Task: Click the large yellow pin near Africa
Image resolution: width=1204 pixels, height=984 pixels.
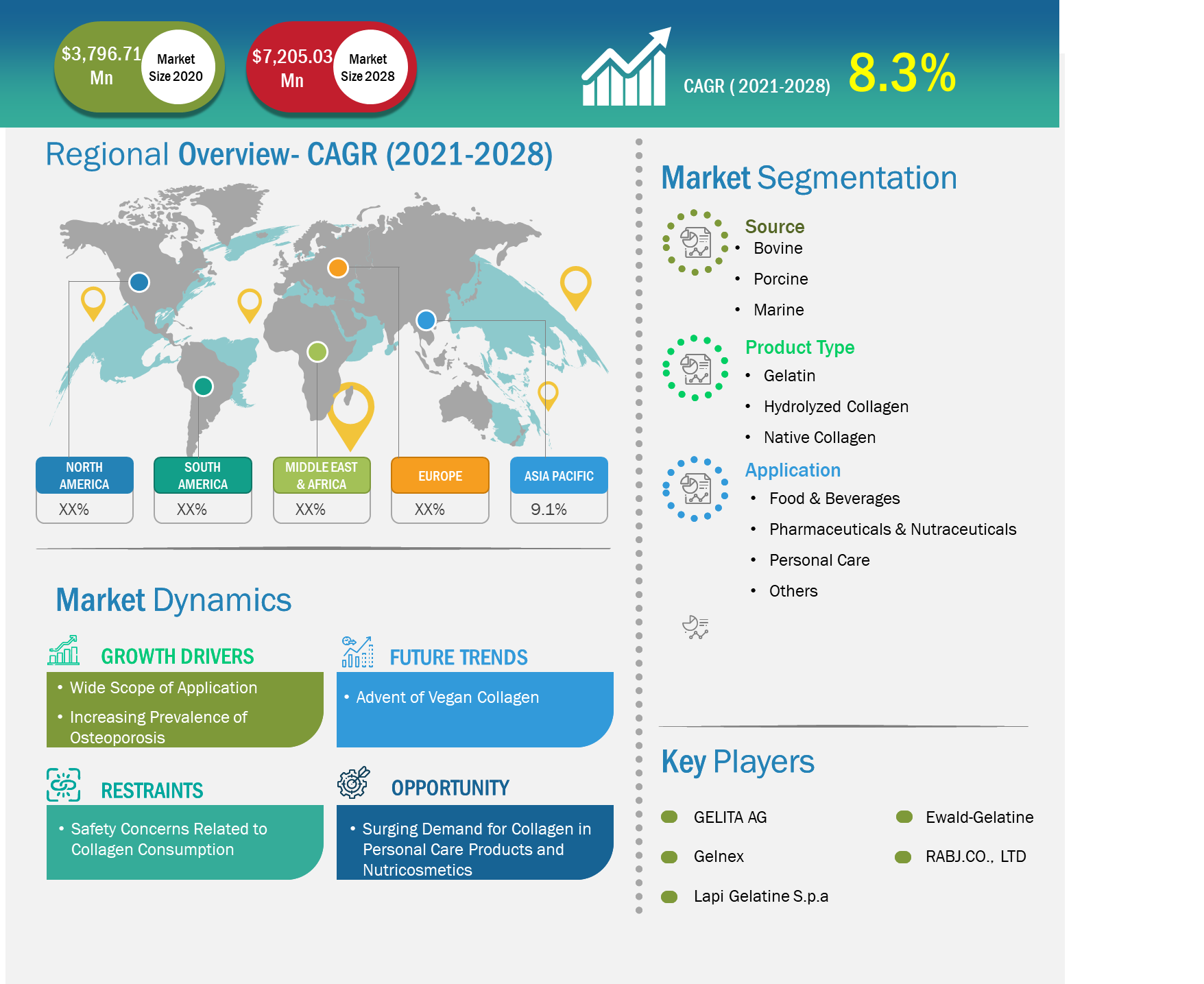Action: click(x=350, y=416)
